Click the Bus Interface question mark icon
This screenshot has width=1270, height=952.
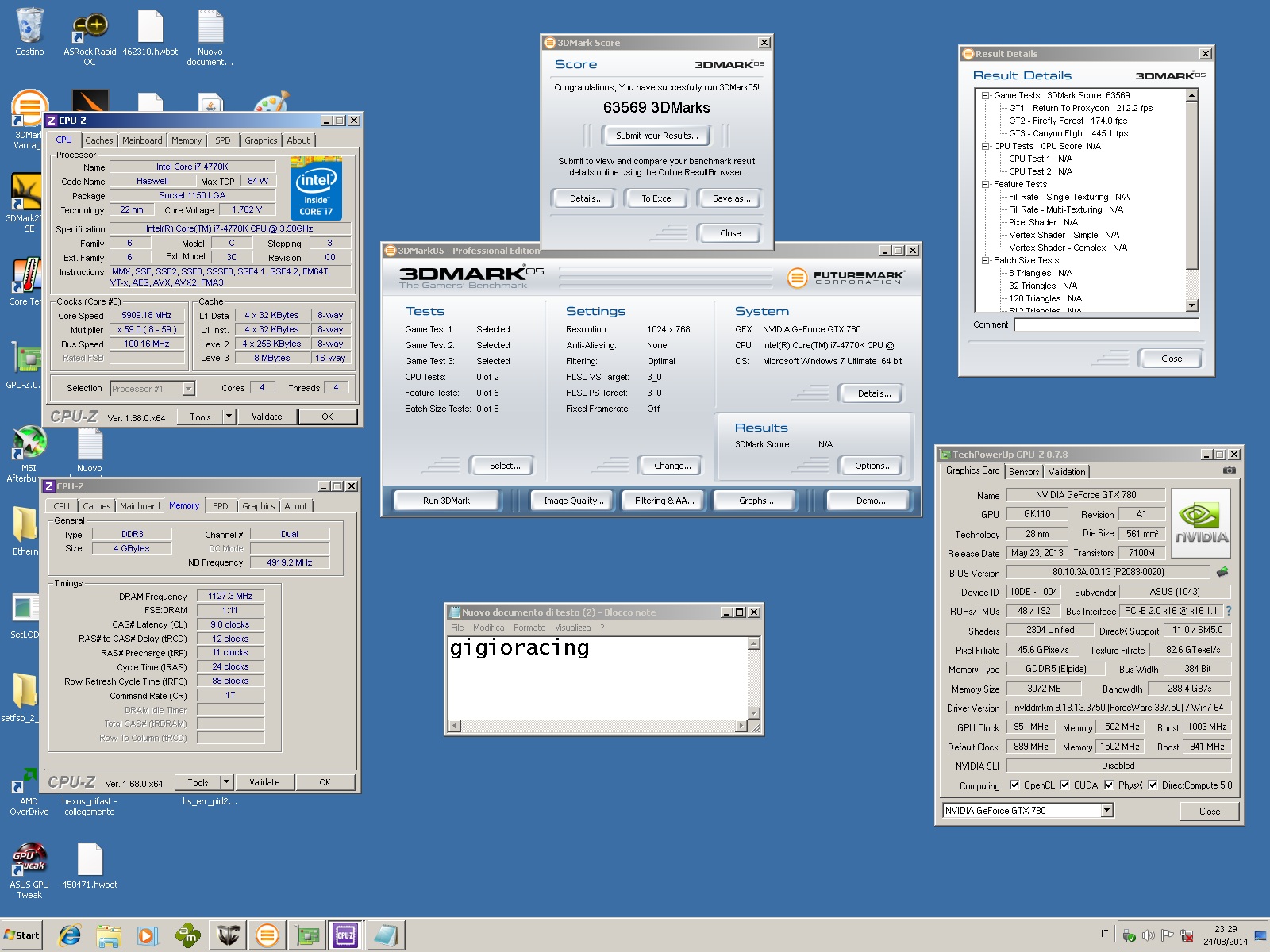click(x=1229, y=611)
